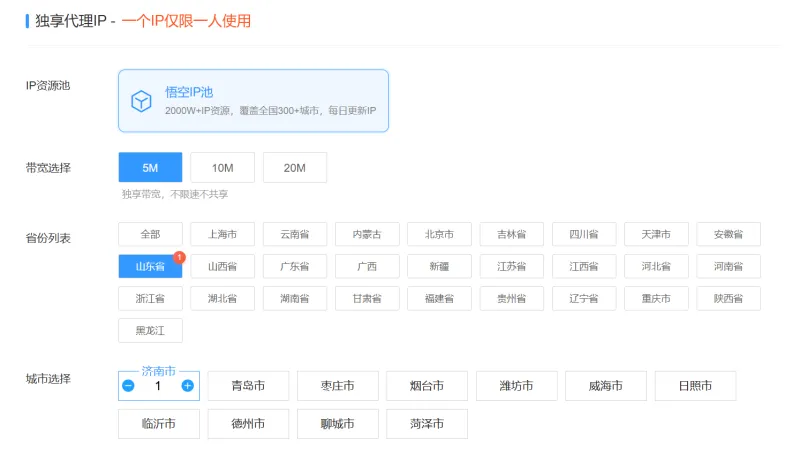Click the plus icon for 济南市 quantity
The image size is (800, 456).
pyautogui.click(x=188, y=386)
